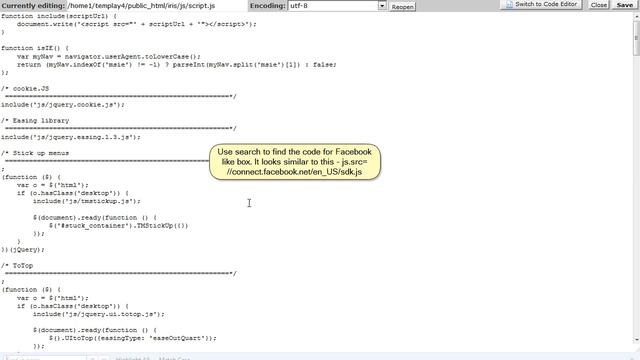Click the '/* Easing library' comment
640x360 pixels.
point(35,121)
